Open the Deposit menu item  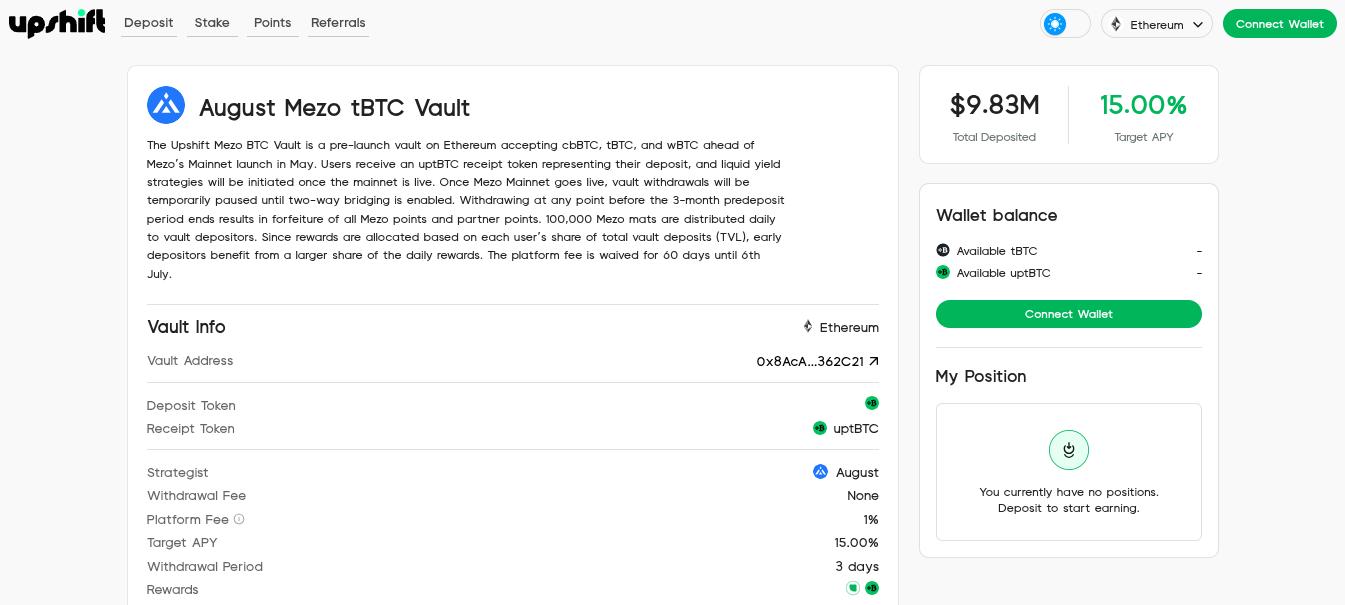point(149,23)
